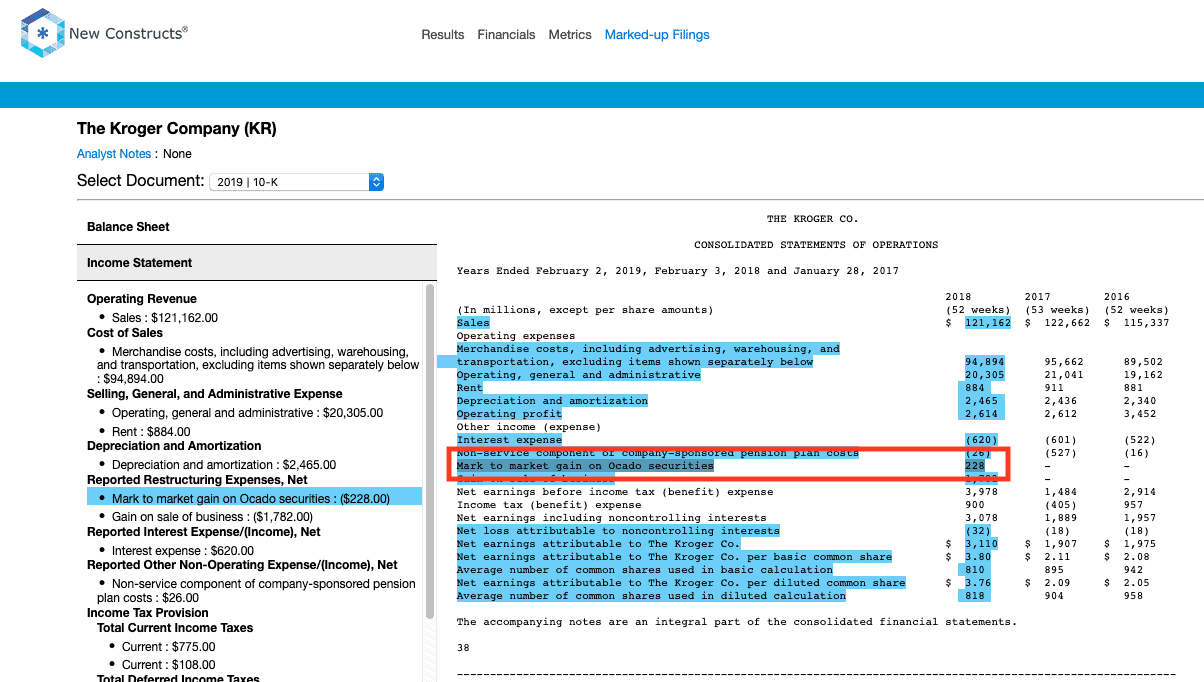Click the highlighted 2,614 operating profit value
This screenshot has width=1204, height=682.
(981, 414)
